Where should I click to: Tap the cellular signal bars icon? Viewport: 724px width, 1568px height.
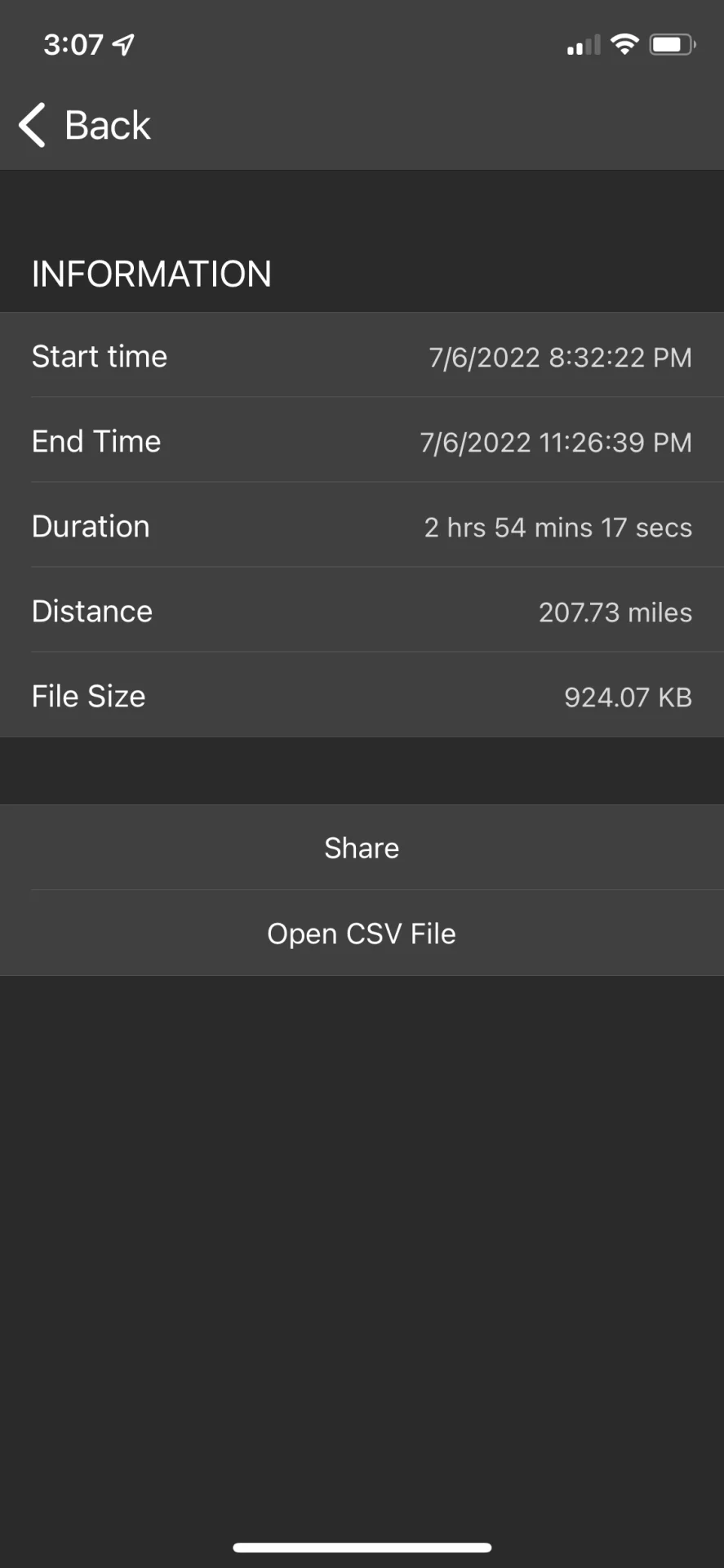(584, 45)
